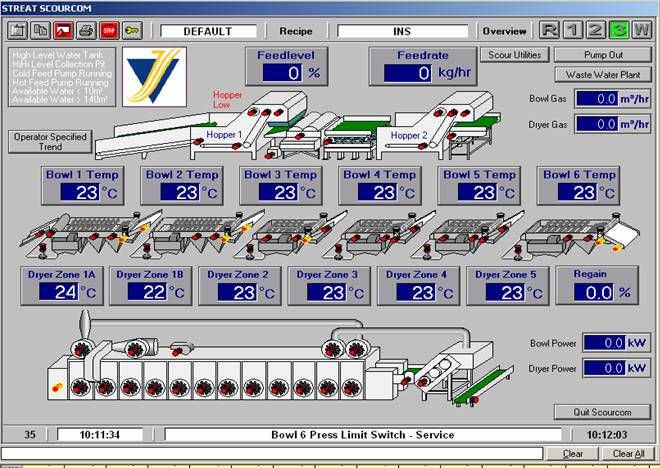Click the yellow key security icon
This screenshot has width=660, height=468.
click(x=132, y=31)
